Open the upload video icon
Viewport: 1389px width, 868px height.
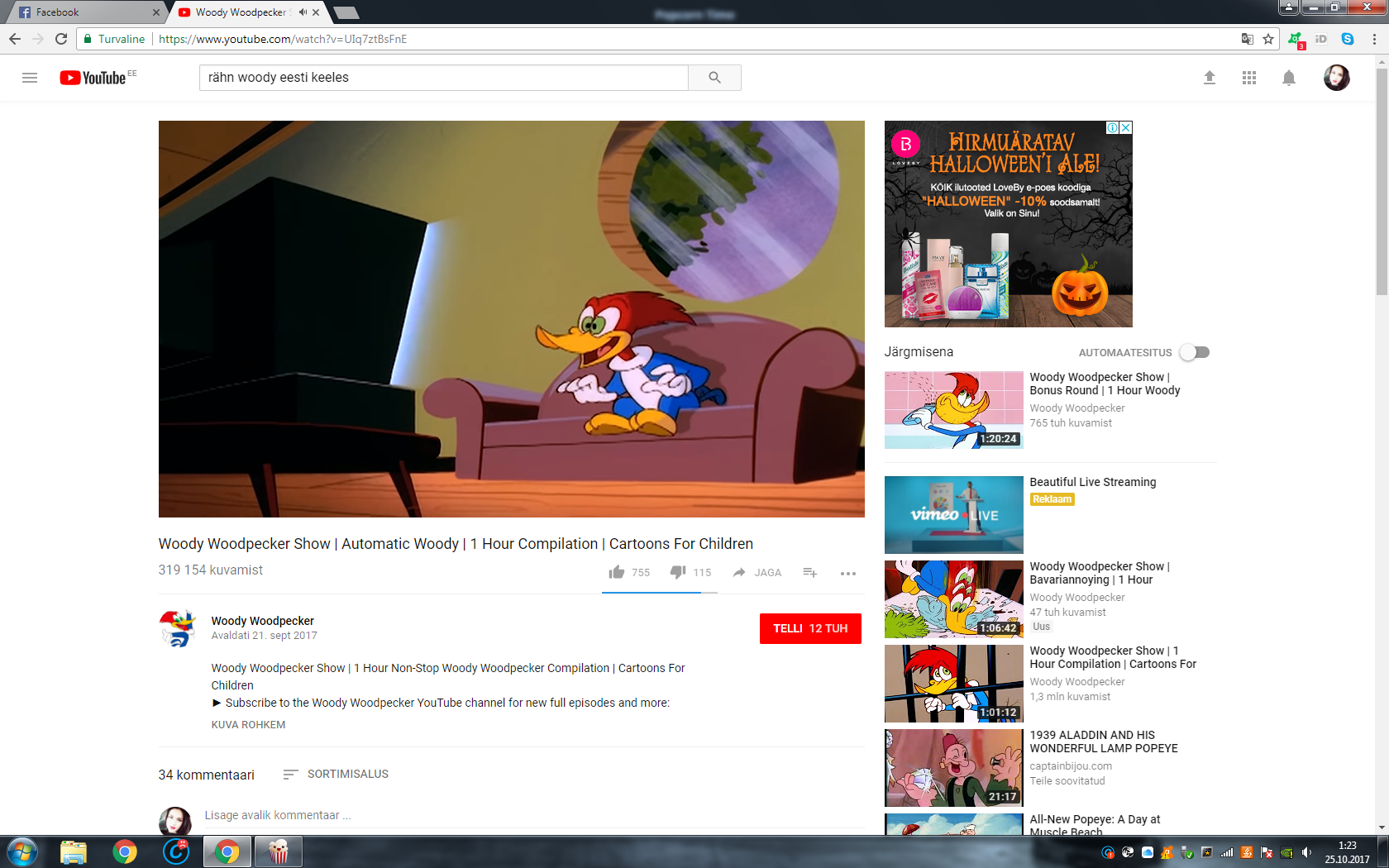click(1210, 78)
